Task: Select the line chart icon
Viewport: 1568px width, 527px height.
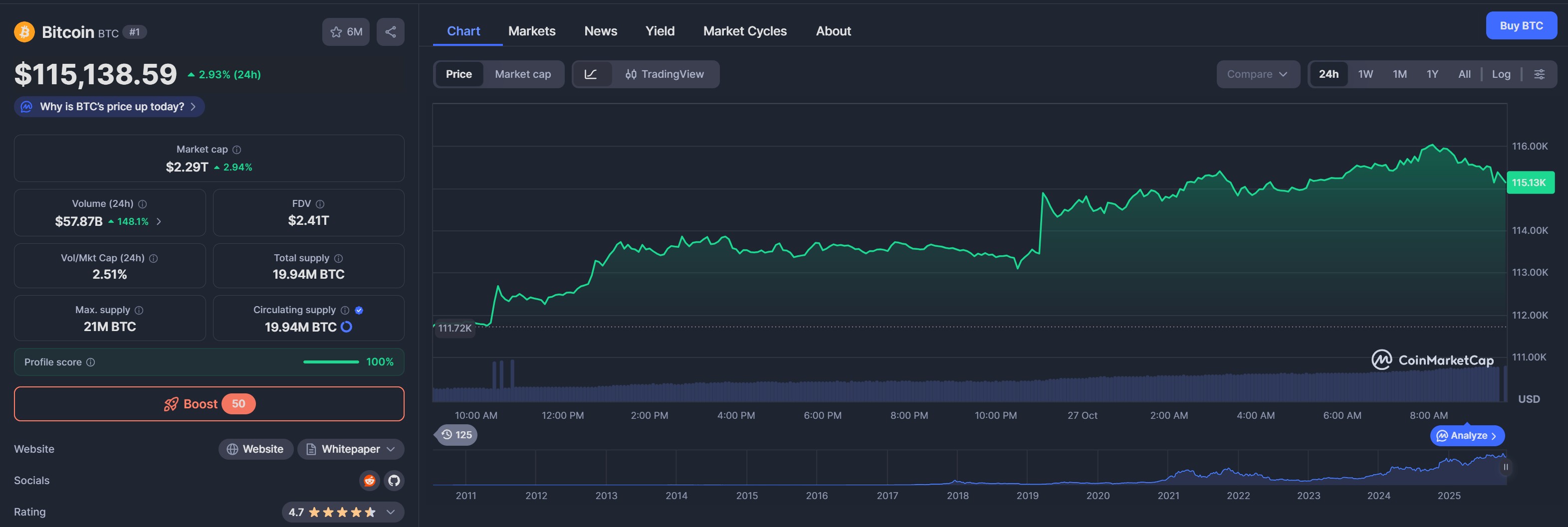Action: [x=592, y=74]
